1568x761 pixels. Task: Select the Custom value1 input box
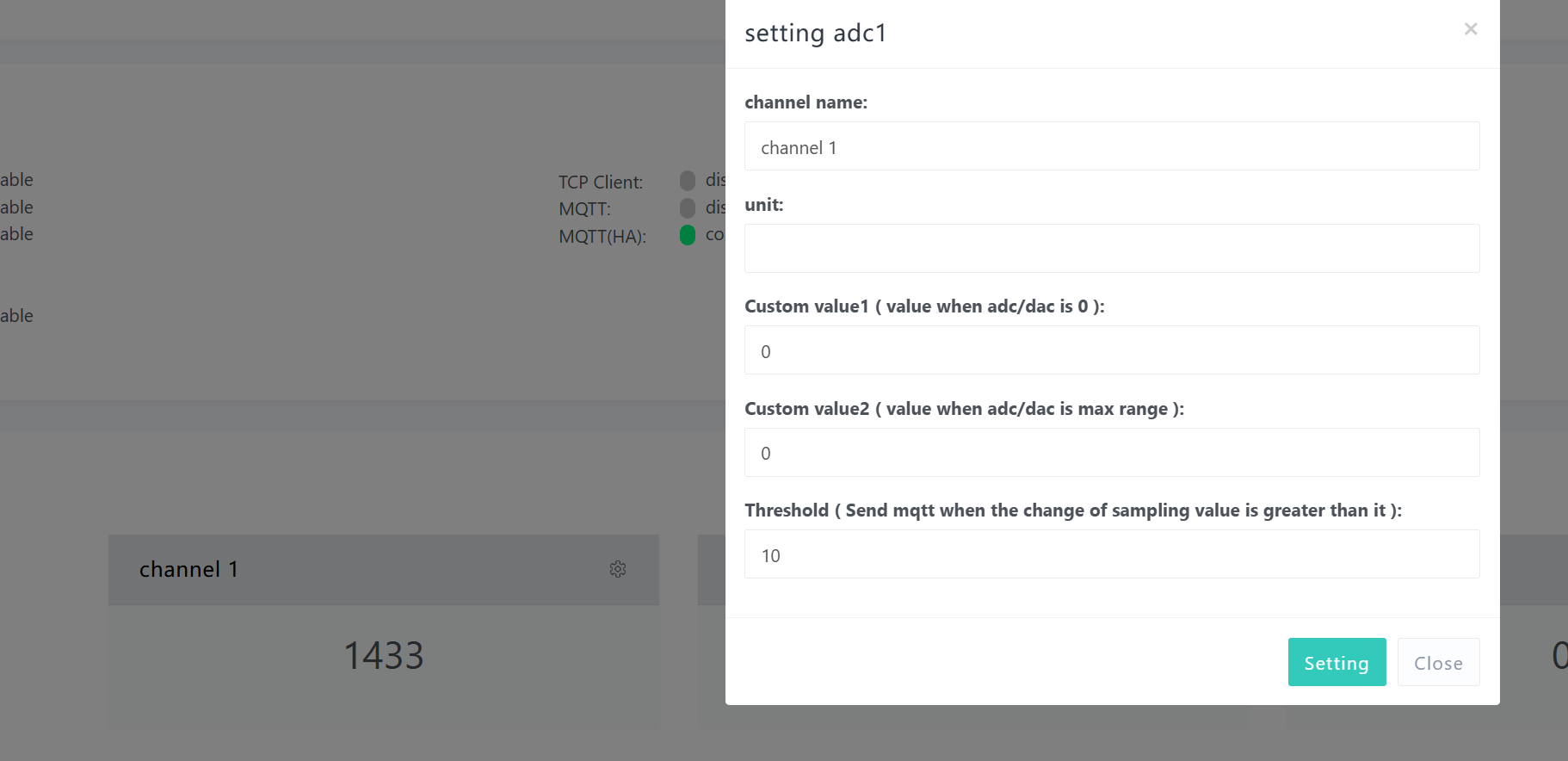coord(1111,350)
